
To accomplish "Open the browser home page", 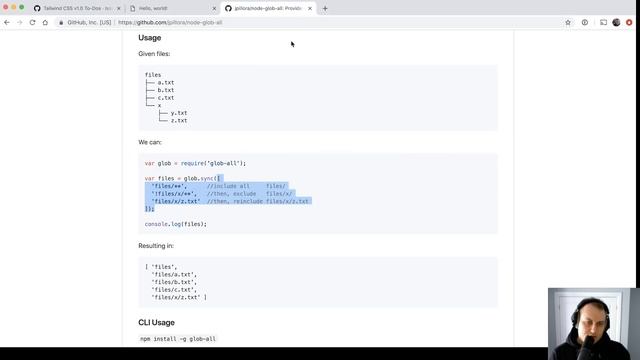I will pos(45,22).
